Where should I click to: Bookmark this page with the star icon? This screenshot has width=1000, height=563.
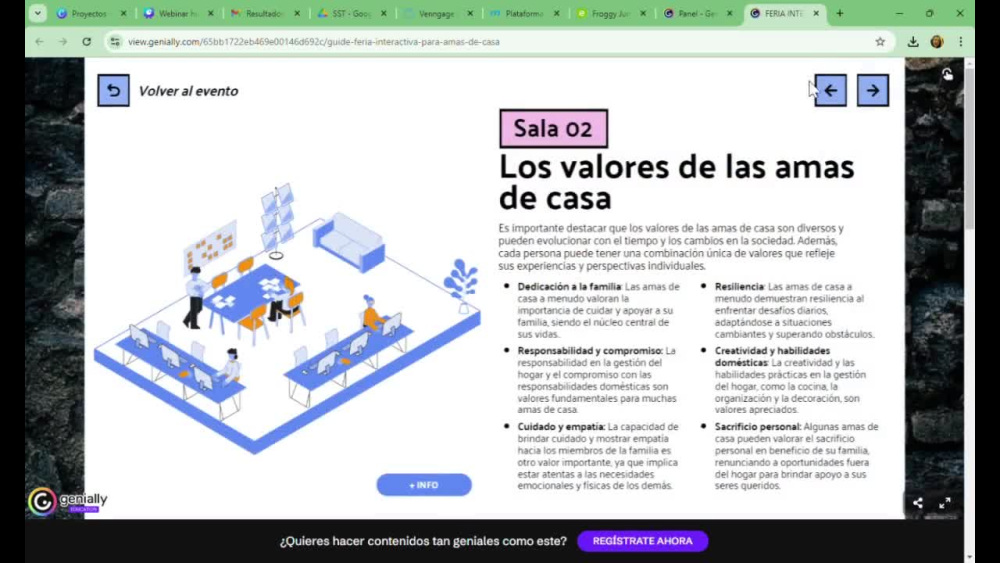pos(880,42)
